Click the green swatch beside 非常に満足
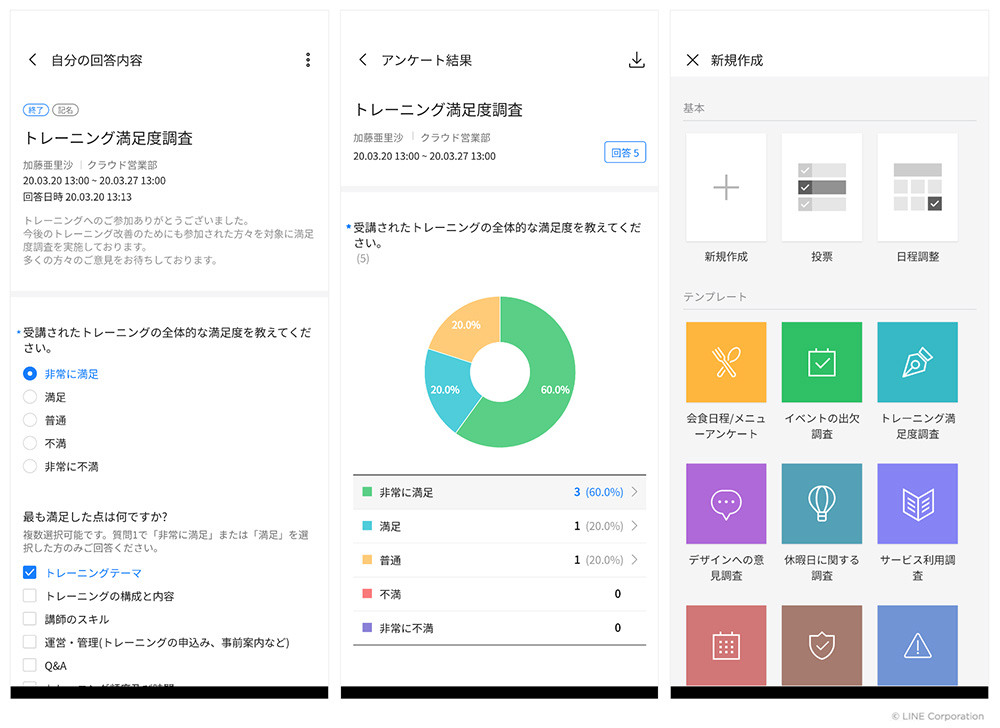Image resolution: width=1000 pixels, height=728 pixels. (x=367, y=491)
